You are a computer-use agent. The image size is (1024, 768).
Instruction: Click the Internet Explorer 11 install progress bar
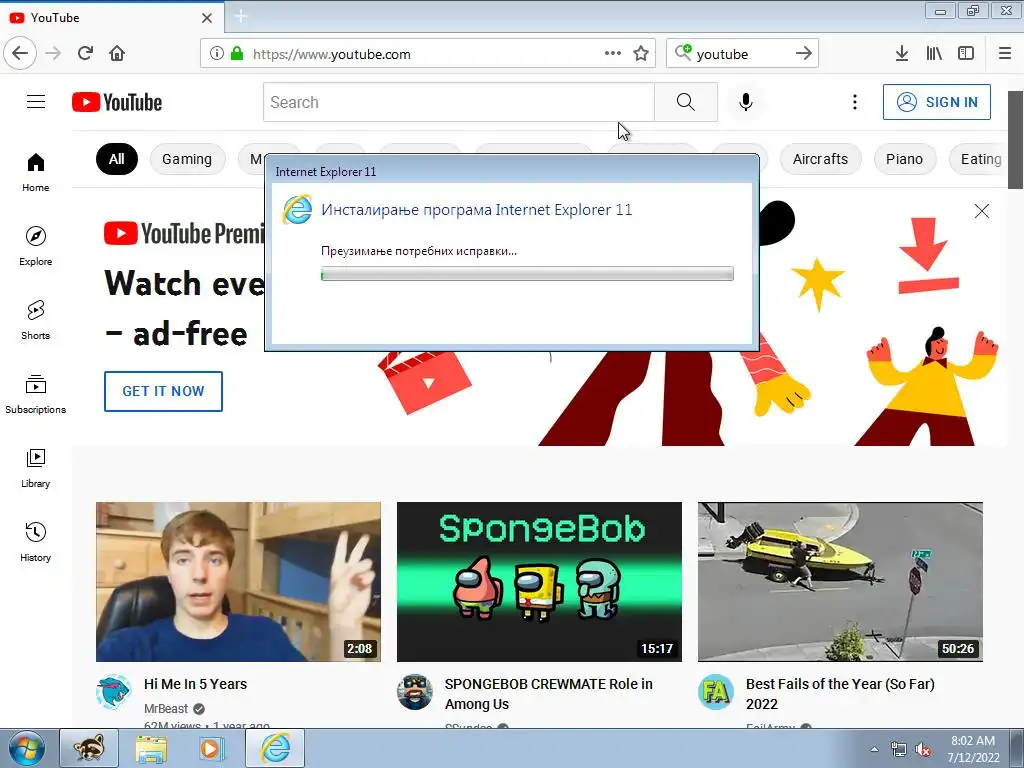pyautogui.click(x=527, y=274)
